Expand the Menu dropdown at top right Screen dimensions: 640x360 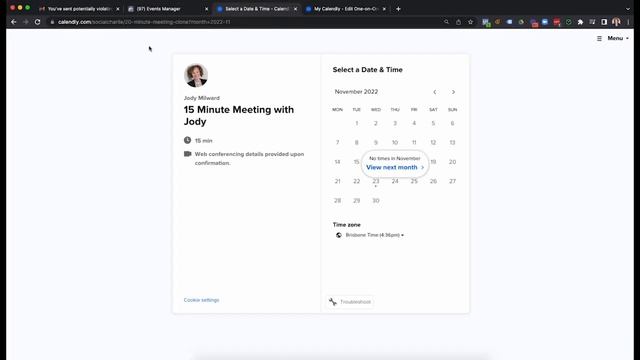pyautogui.click(x=618, y=38)
